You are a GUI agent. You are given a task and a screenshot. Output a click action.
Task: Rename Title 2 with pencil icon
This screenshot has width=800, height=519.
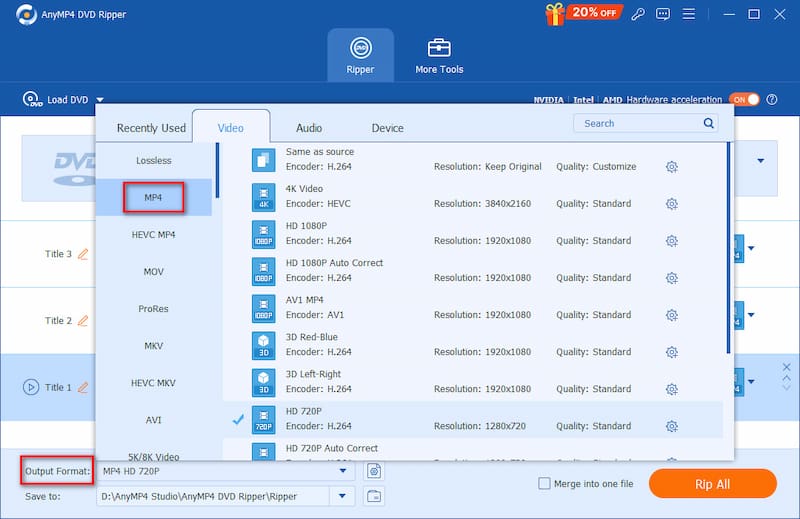tap(83, 320)
